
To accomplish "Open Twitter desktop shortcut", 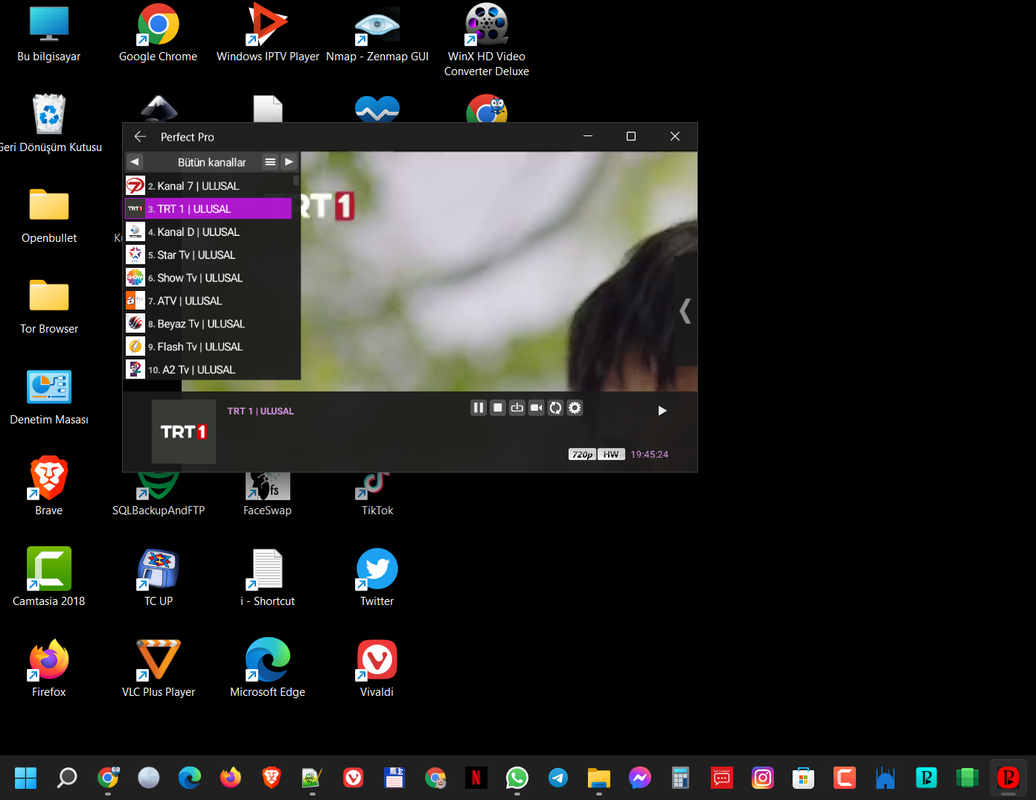I will pyautogui.click(x=377, y=578).
